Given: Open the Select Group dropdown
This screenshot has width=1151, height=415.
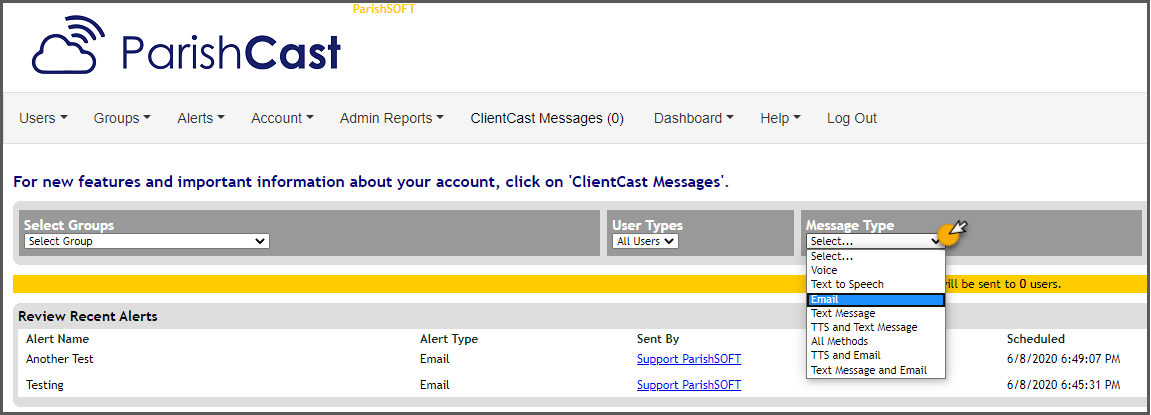Looking at the screenshot, I should pyautogui.click(x=147, y=241).
